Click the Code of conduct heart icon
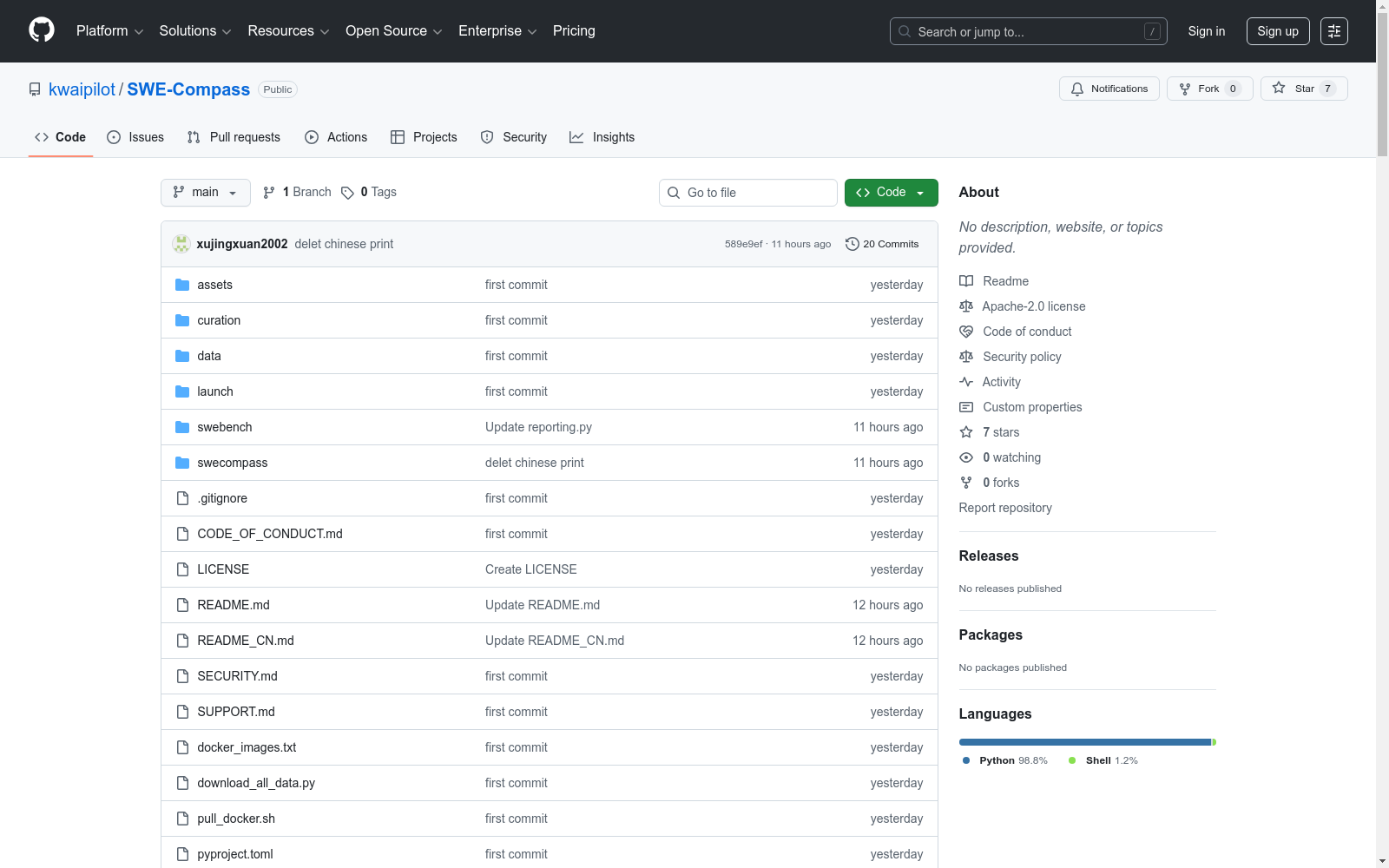1389x868 pixels. point(966,332)
